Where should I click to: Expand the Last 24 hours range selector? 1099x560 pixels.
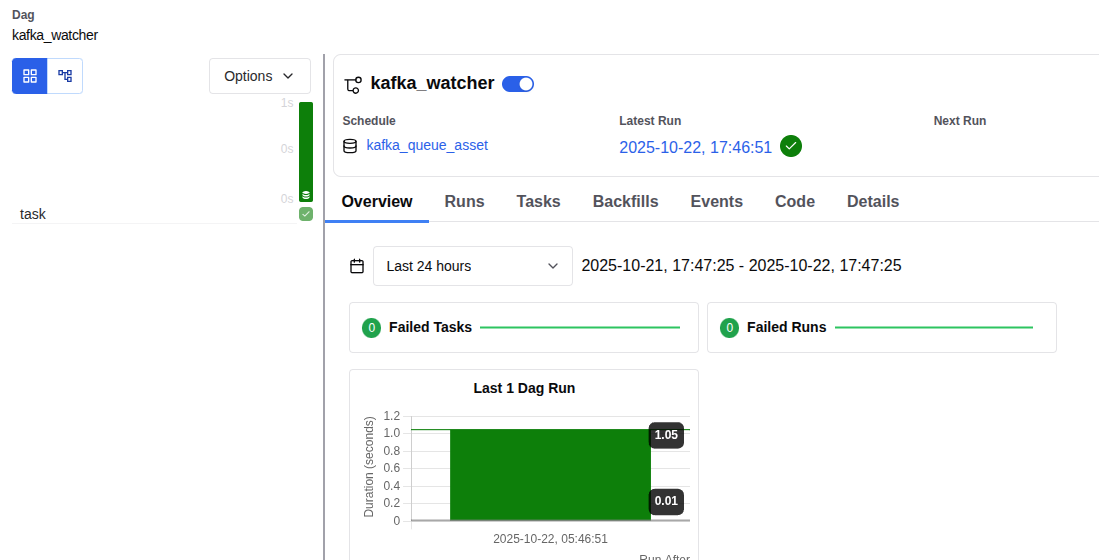pyautogui.click(x=472, y=266)
